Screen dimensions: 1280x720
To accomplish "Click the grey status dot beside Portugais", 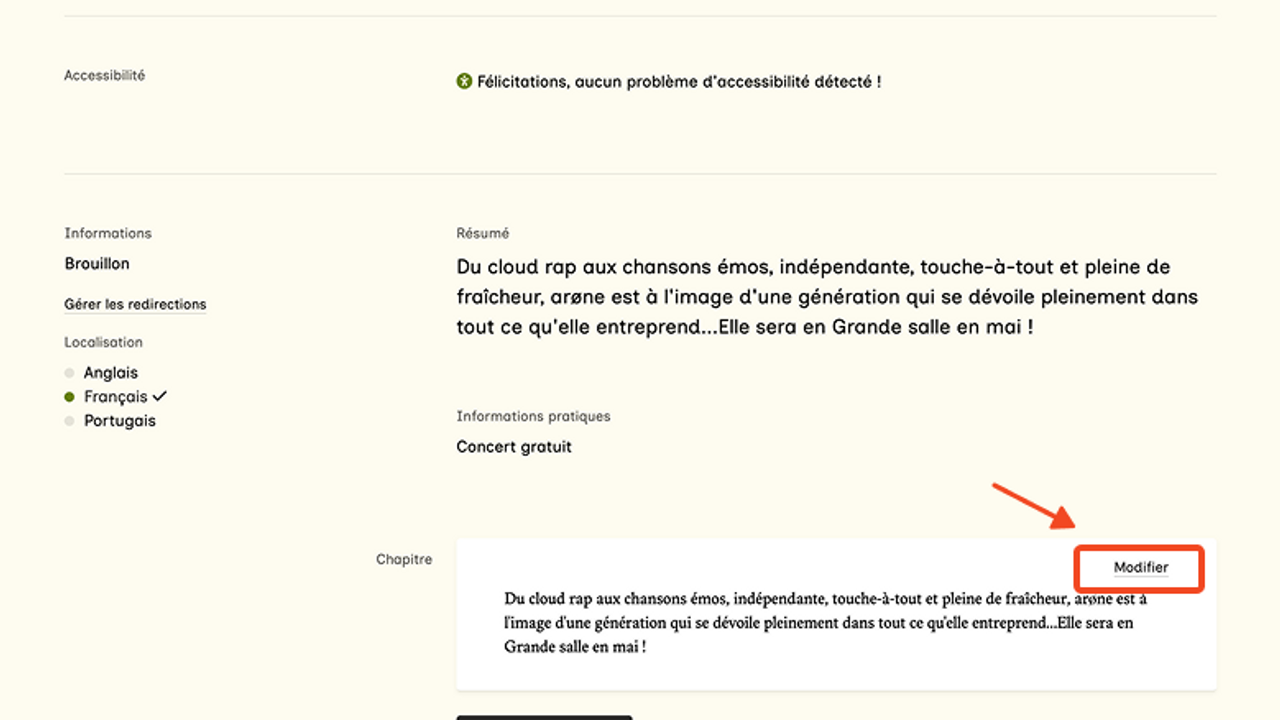I will [70, 421].
